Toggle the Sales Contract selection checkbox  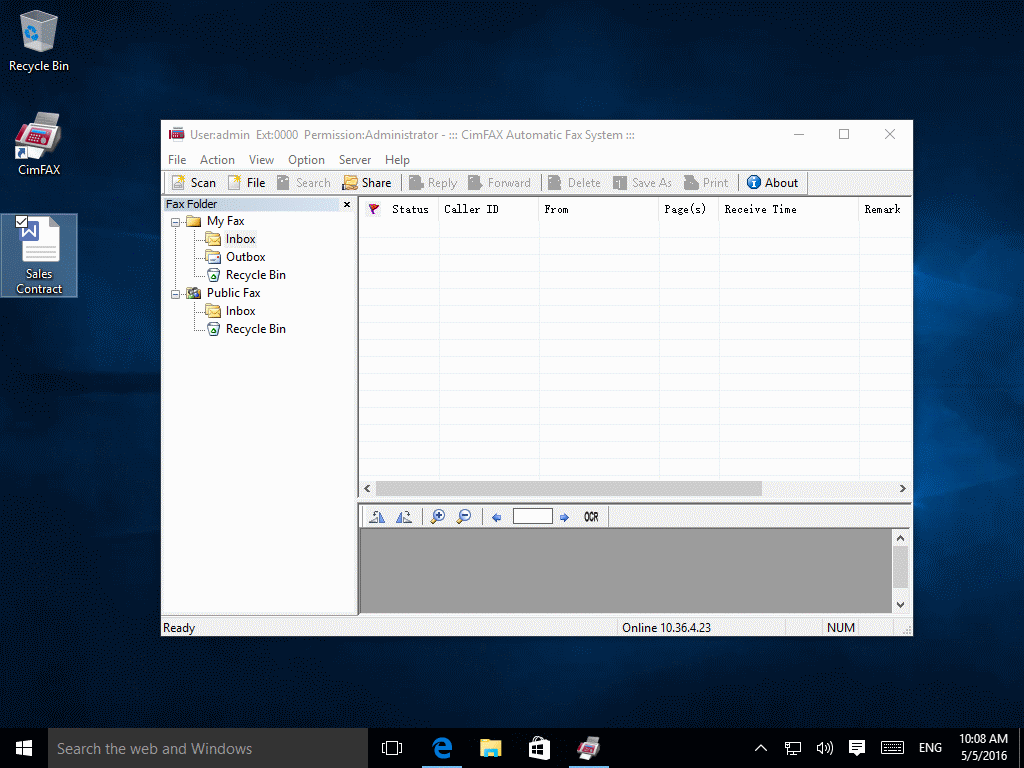click(21, 221)
